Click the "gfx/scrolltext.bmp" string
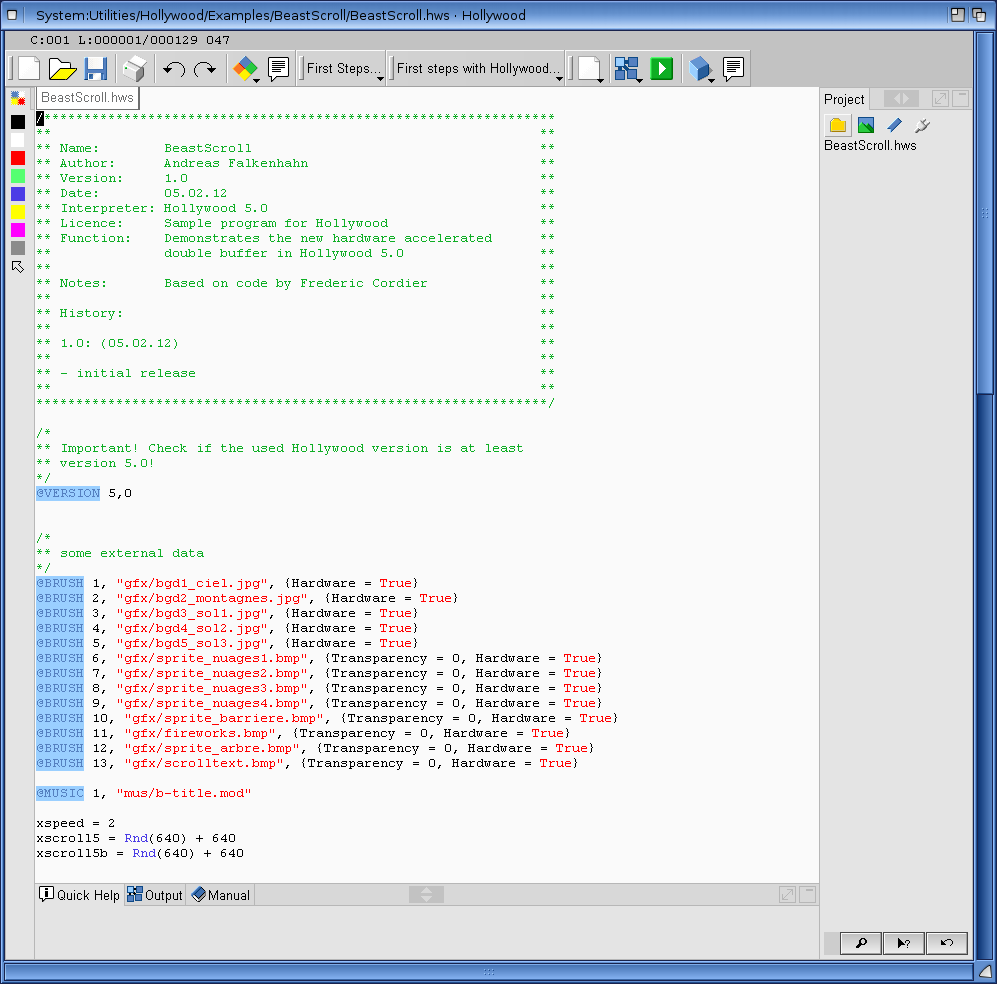Image resolution: width=997 pixels, height=984 pixels. [203, 763]
